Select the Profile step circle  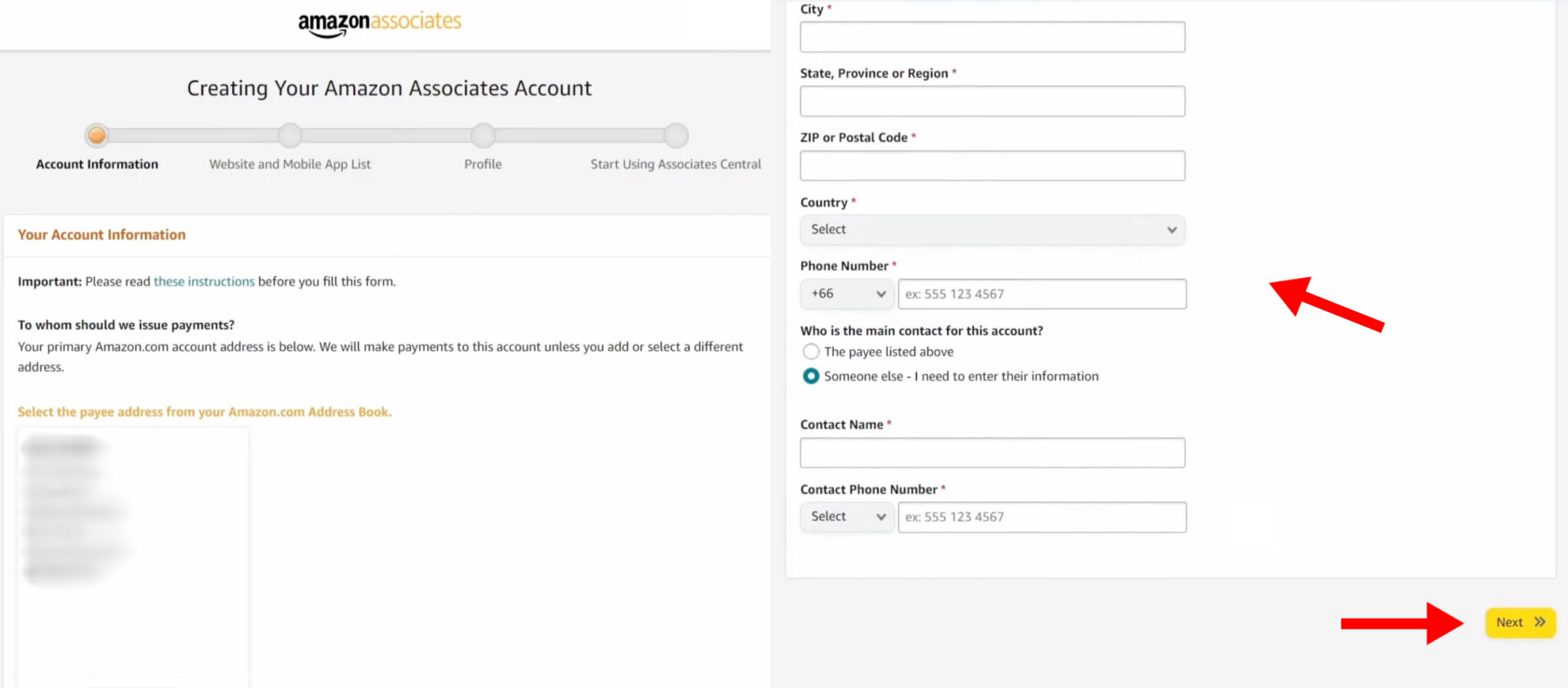[483, 135]
